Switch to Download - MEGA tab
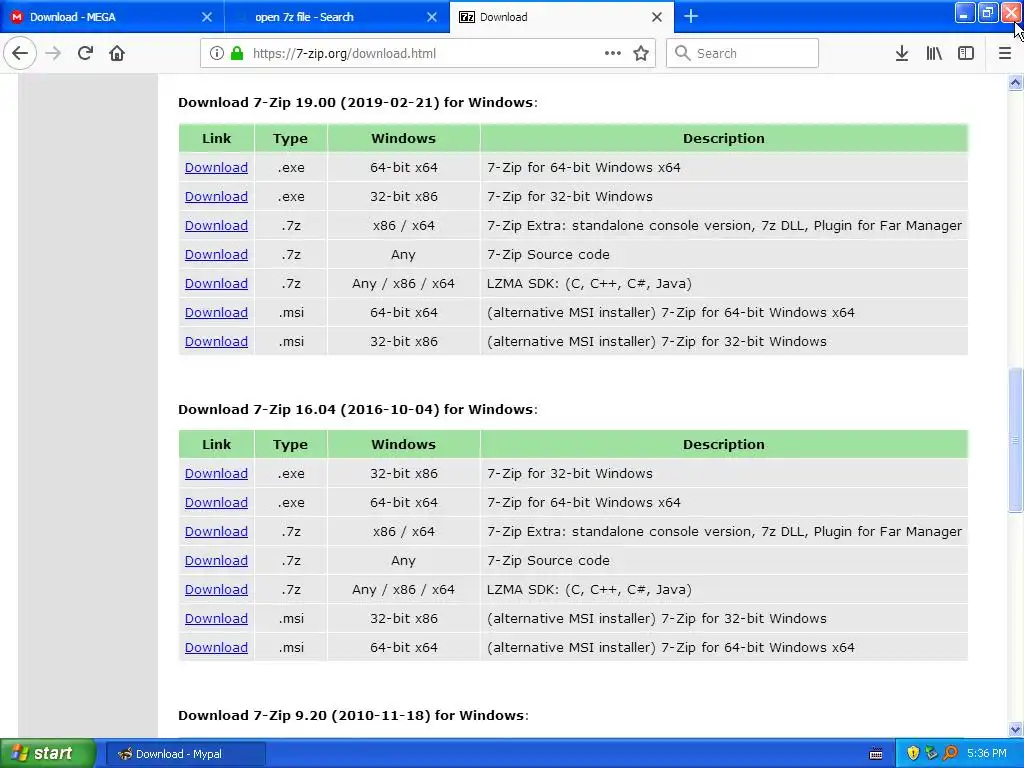The image size is (1024, 768). coord(112,17)
